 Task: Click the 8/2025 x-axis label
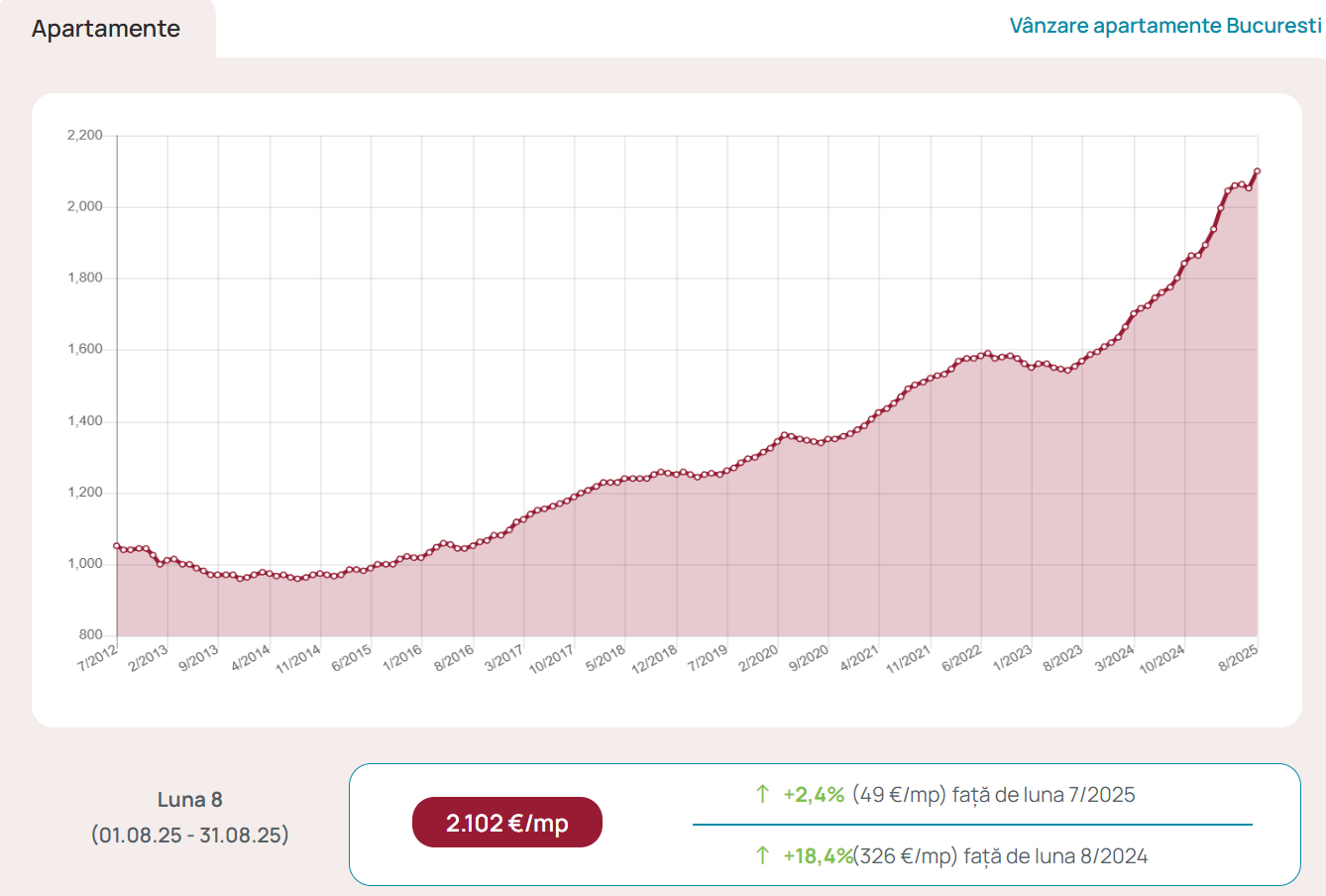pyautogui.click(x=1239, y=658)
